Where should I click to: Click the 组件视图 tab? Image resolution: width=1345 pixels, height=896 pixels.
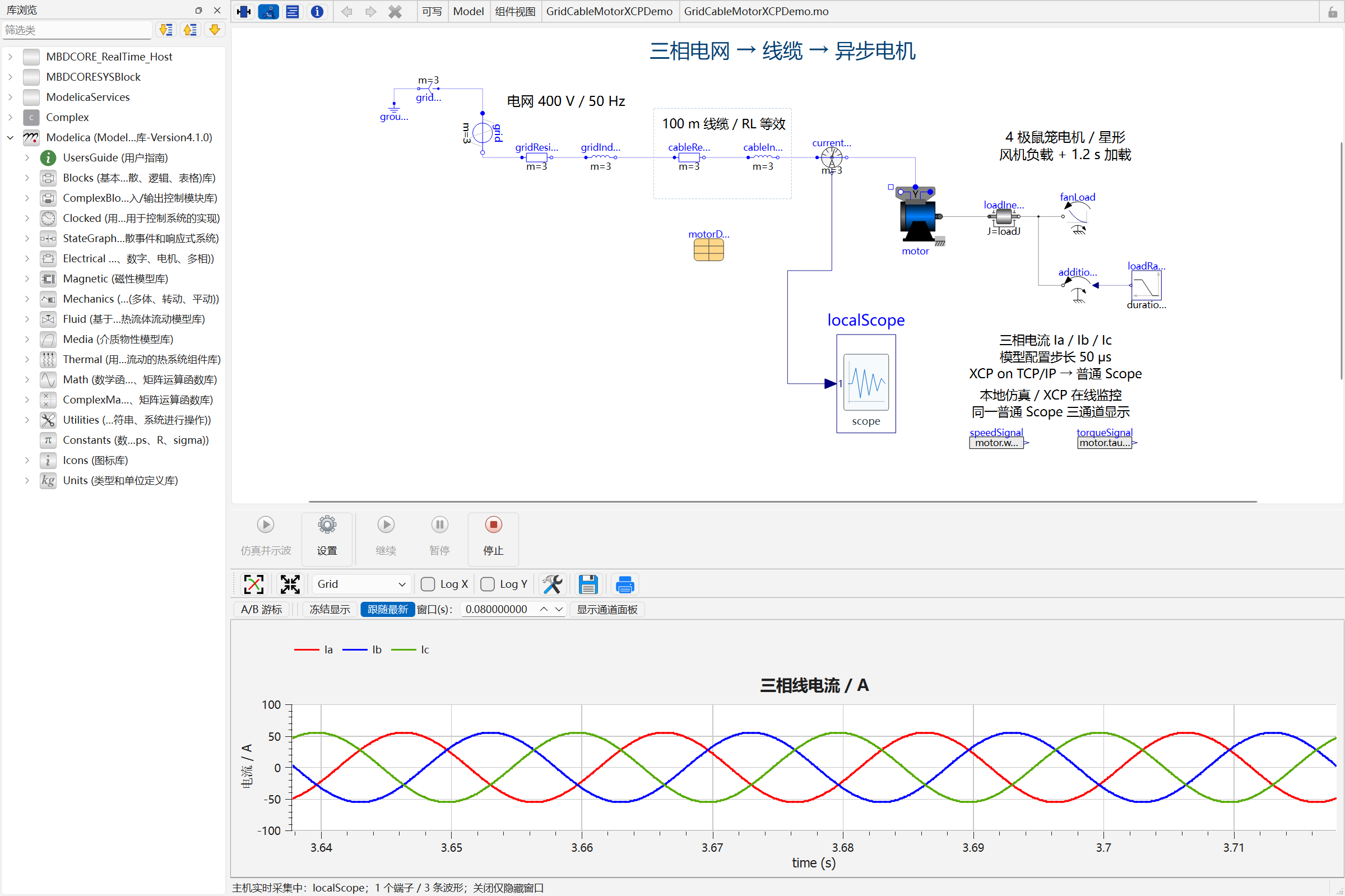[x=515, y=11]
